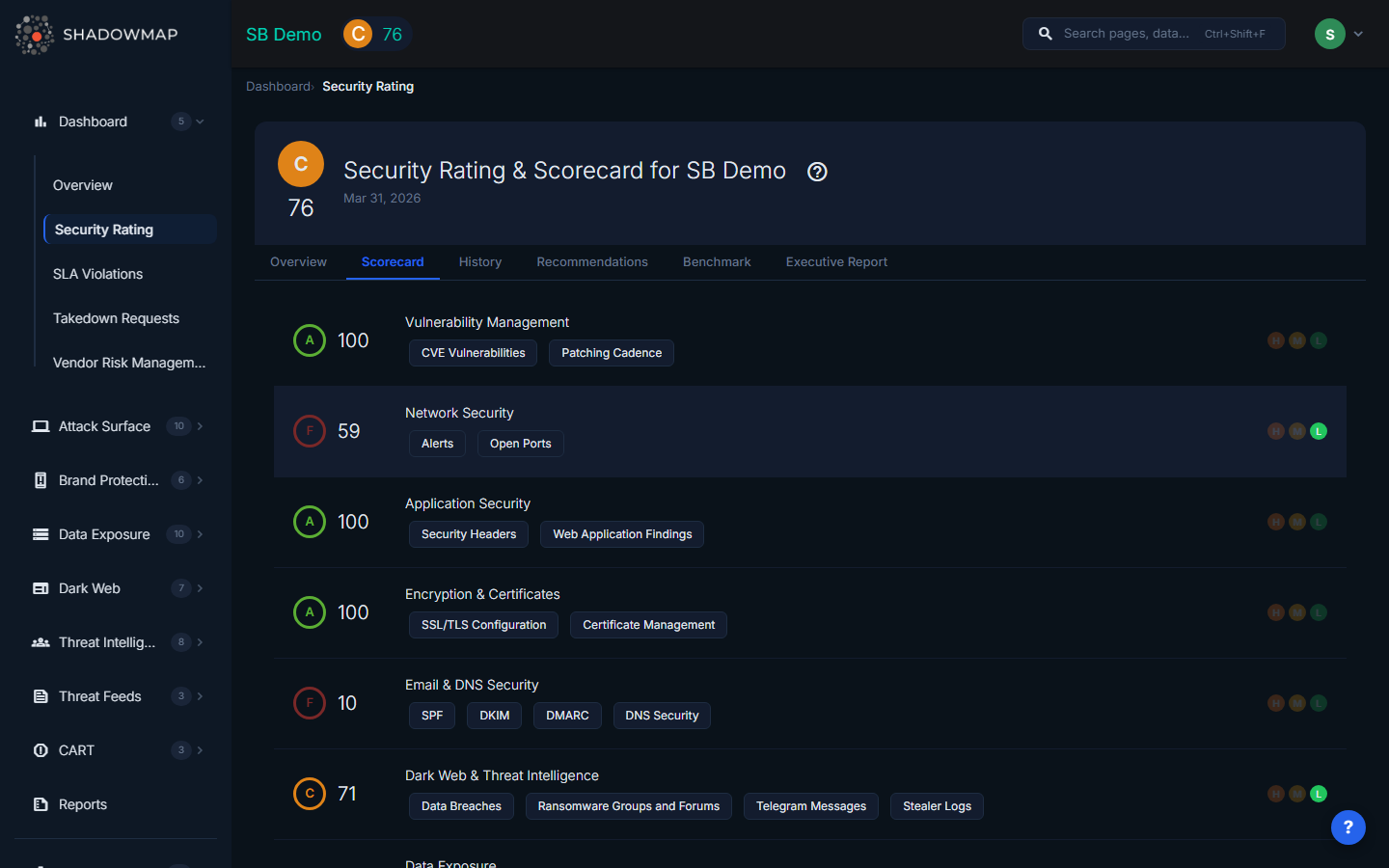This screenshot has width=1389, height=868.
Task: Toggle the green L severity on Dark Web row
Action: tap(1319, 794)
